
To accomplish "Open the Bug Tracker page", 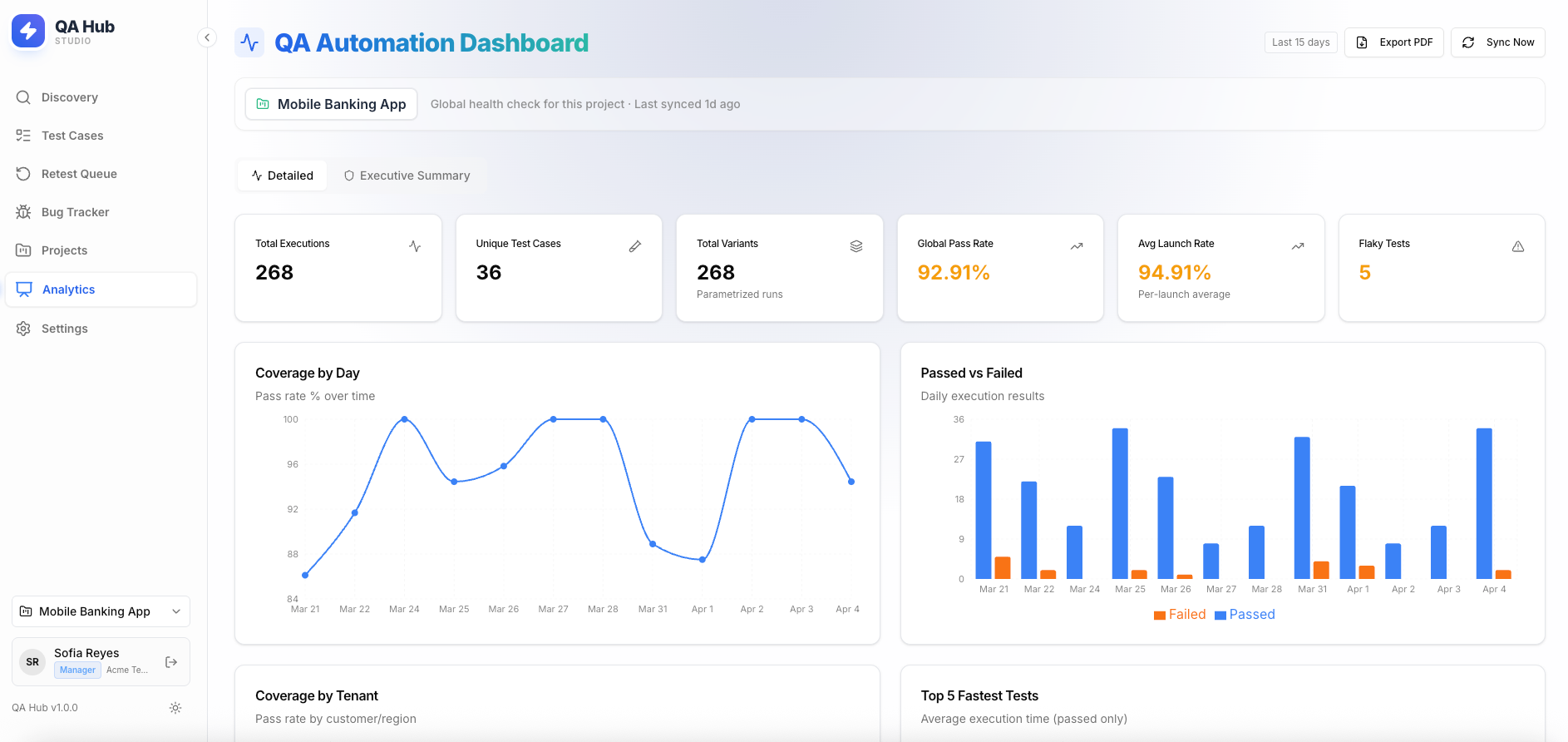I will coord(101,212).
